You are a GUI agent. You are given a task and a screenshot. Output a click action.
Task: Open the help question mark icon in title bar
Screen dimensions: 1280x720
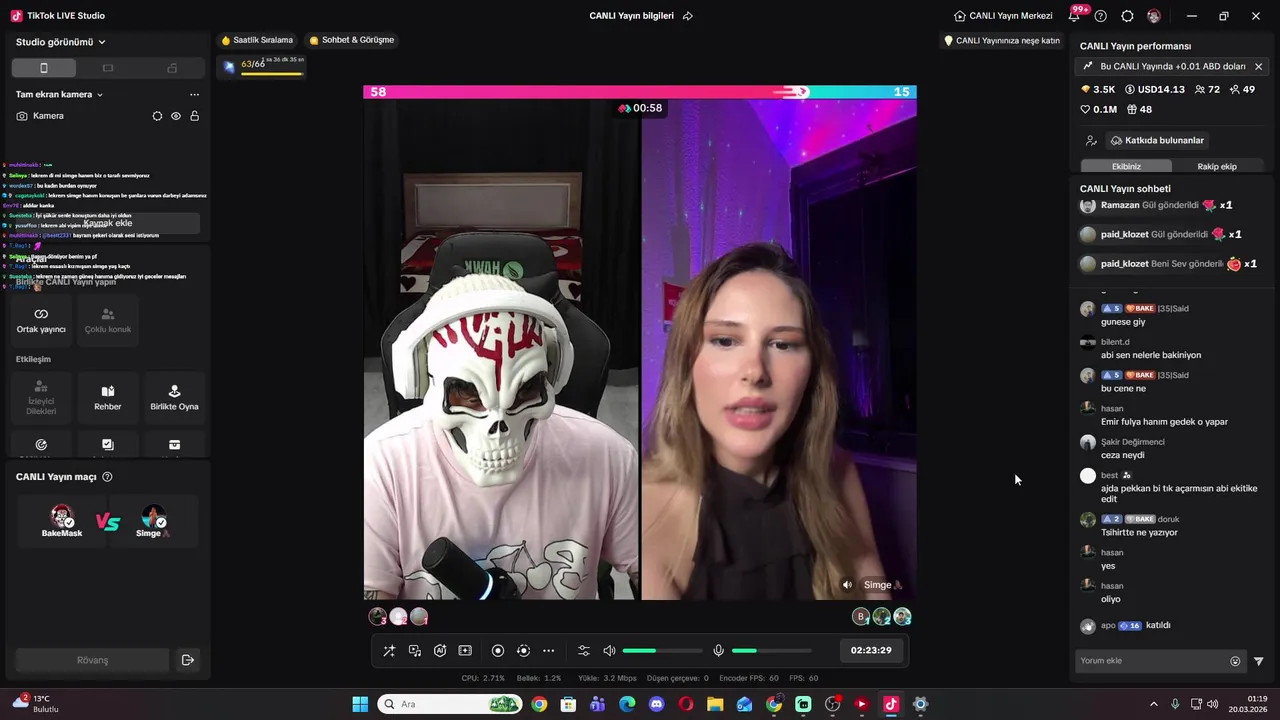(x=1101, y=16)
